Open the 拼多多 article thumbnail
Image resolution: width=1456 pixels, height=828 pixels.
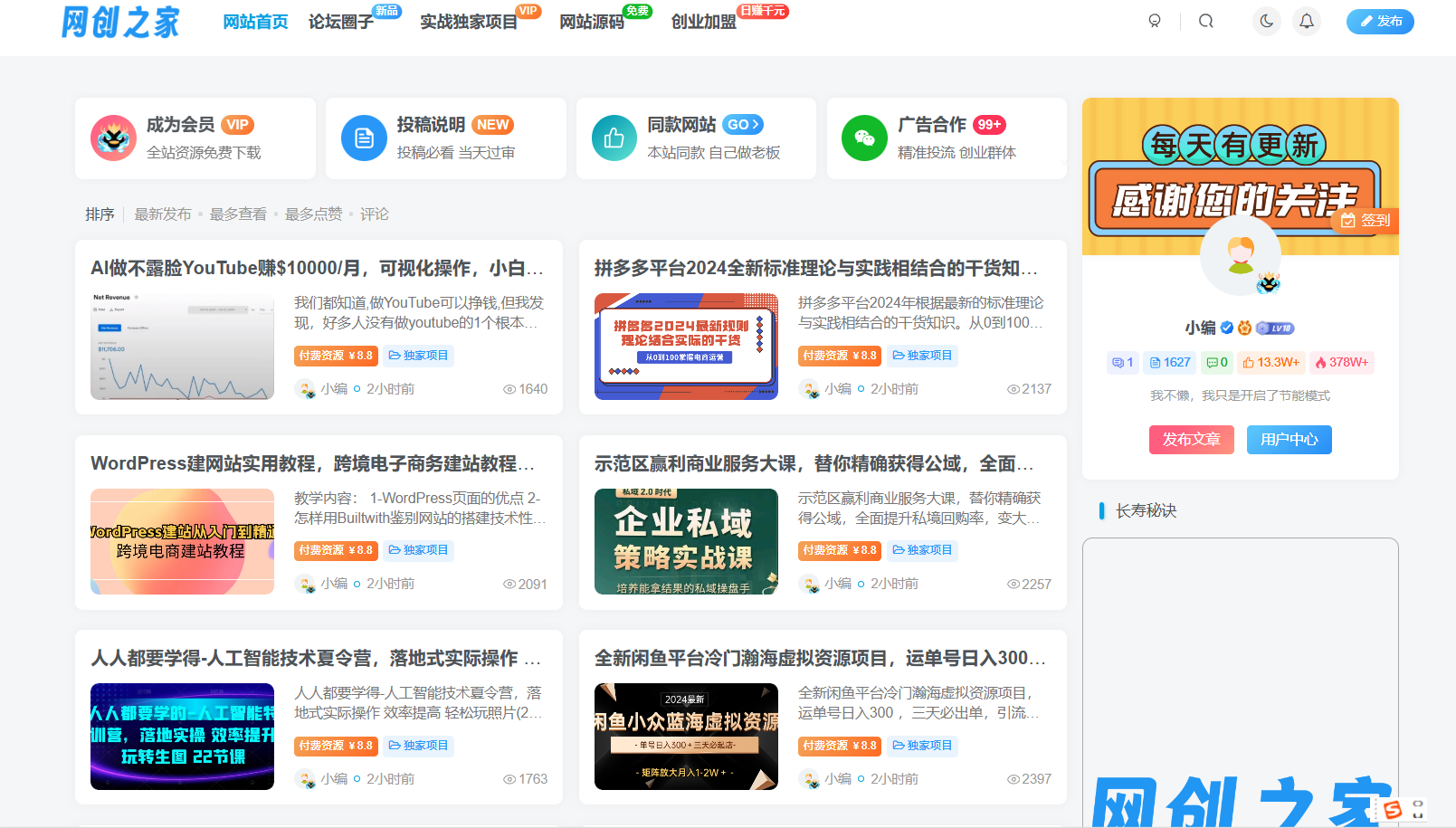[686, 347]
